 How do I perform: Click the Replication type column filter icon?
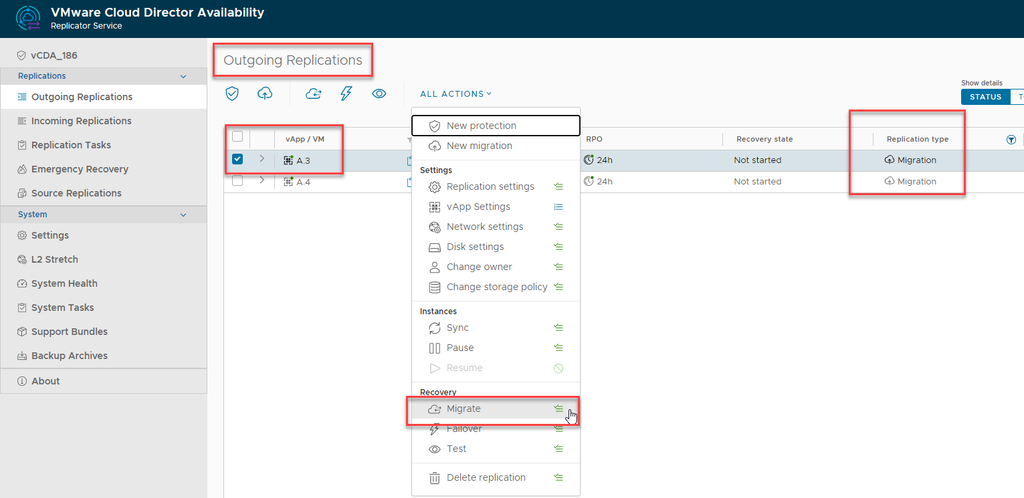(x=1010, y=140)
